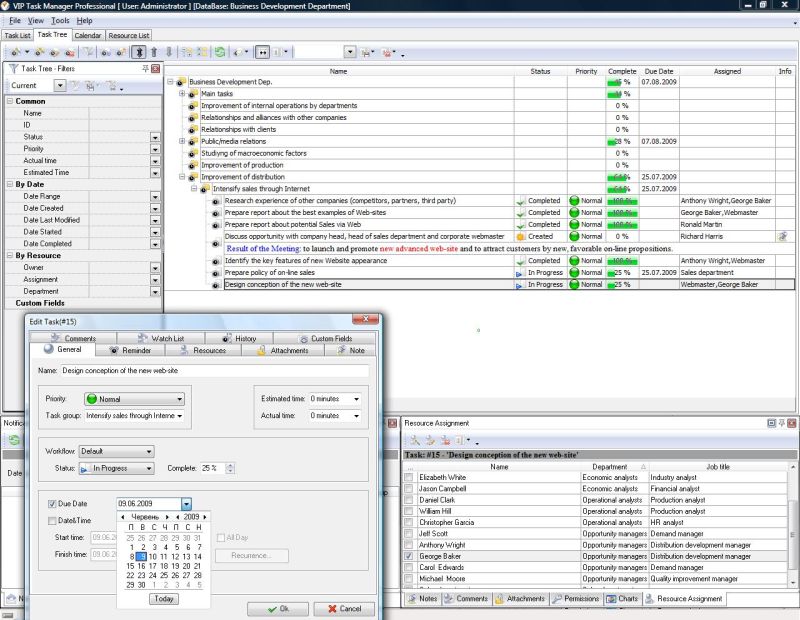800x620 pixels.
Task: Pin the Task Tree Filters panel
Action: tap(146, 69)
